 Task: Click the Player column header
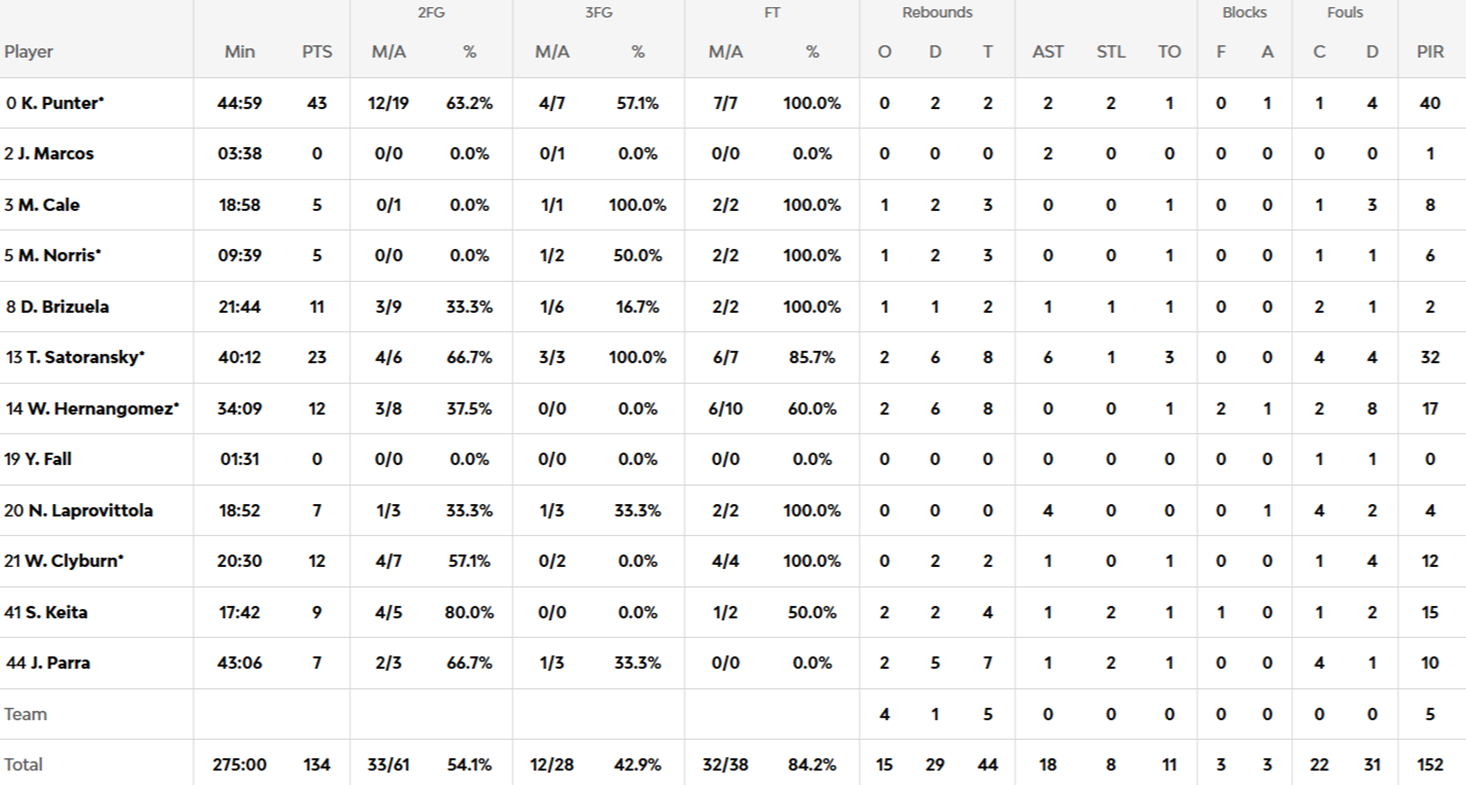point(29,52)
